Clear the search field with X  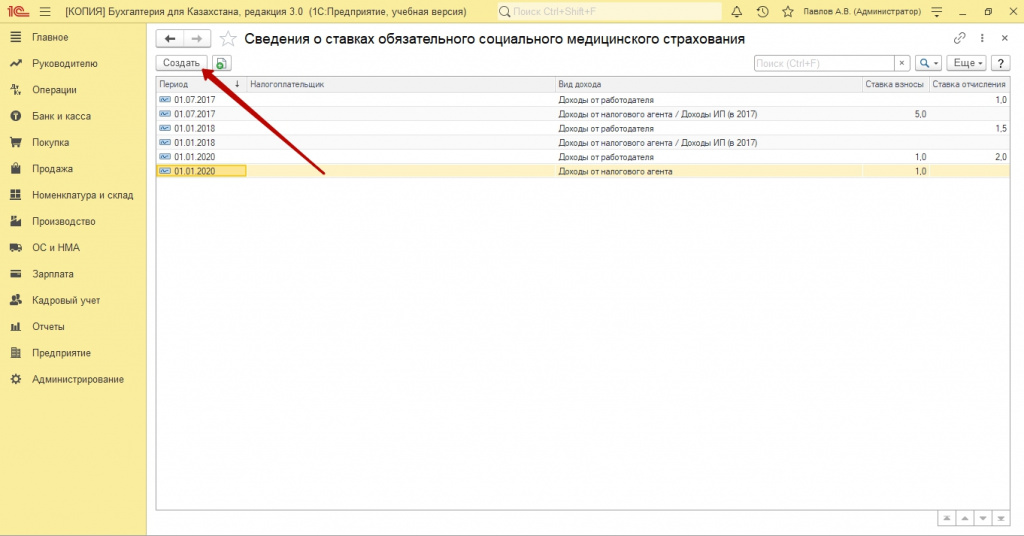pyautogui.click(x=902, y=63)
